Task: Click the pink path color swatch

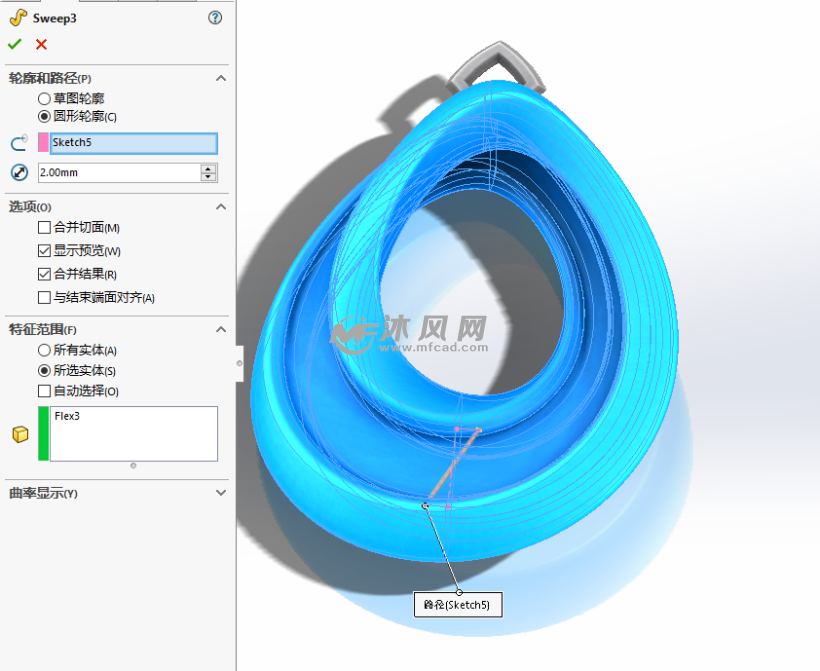Action: tap(43, 143)
